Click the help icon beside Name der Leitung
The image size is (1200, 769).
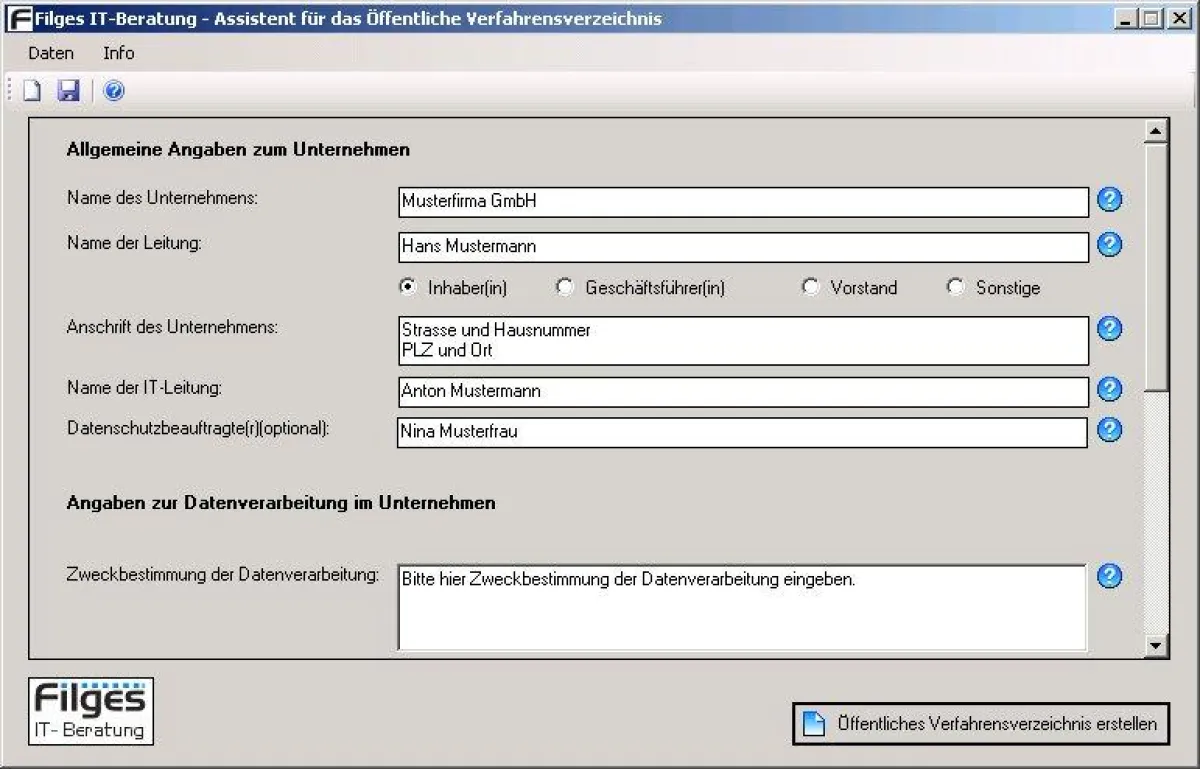tap(1109, 246)
